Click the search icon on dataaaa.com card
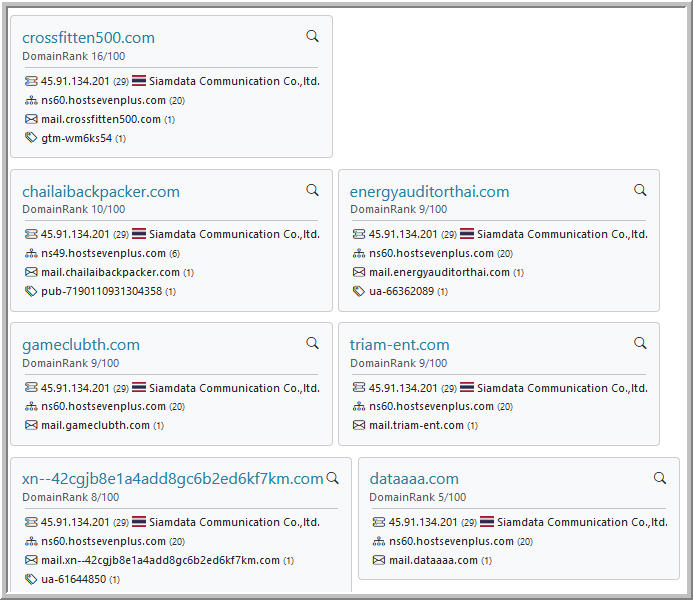Viewport: 693px width, 600px height. tap(660, 478)
